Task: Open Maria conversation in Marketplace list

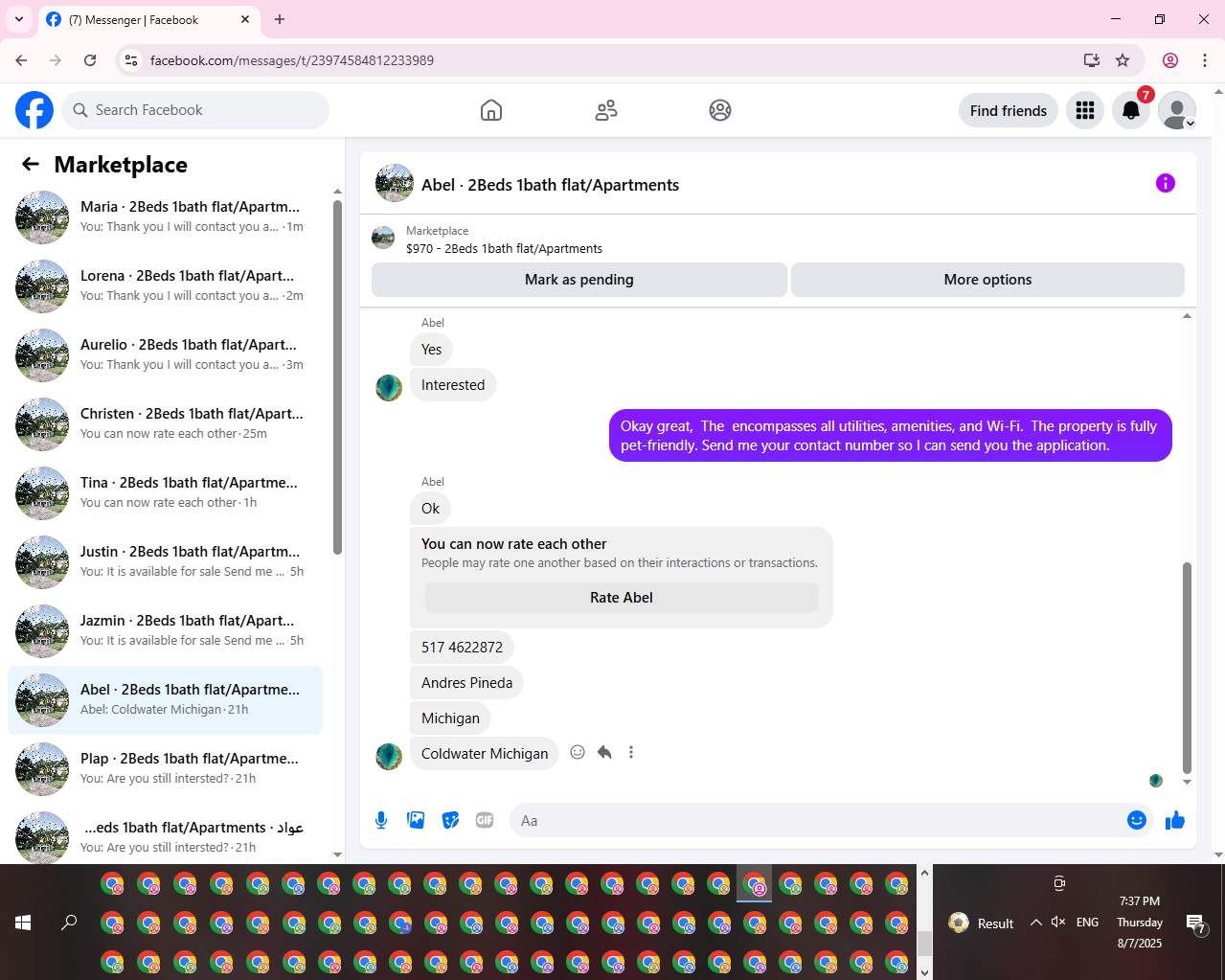Action: pos(165,217)
